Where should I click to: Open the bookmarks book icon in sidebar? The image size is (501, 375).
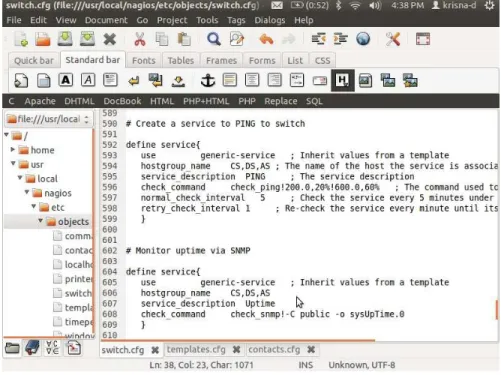coord(32,348)
